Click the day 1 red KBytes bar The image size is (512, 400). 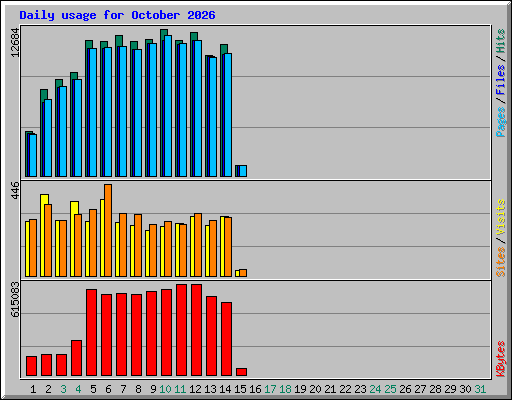pyautogui.click(x=31, y=366)
